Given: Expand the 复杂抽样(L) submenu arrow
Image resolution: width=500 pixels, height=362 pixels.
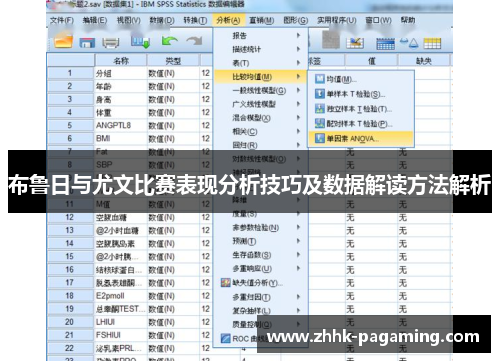Looking at the screenshot, I should coord(298,310).
